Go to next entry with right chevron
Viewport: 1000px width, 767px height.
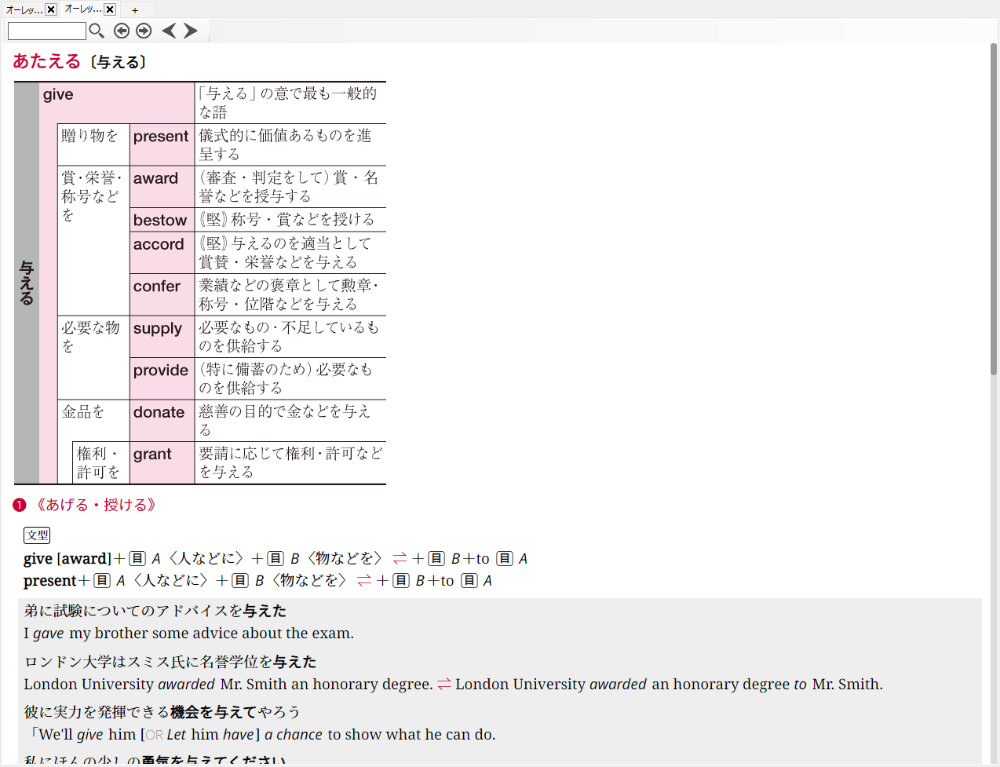(190, 31)
